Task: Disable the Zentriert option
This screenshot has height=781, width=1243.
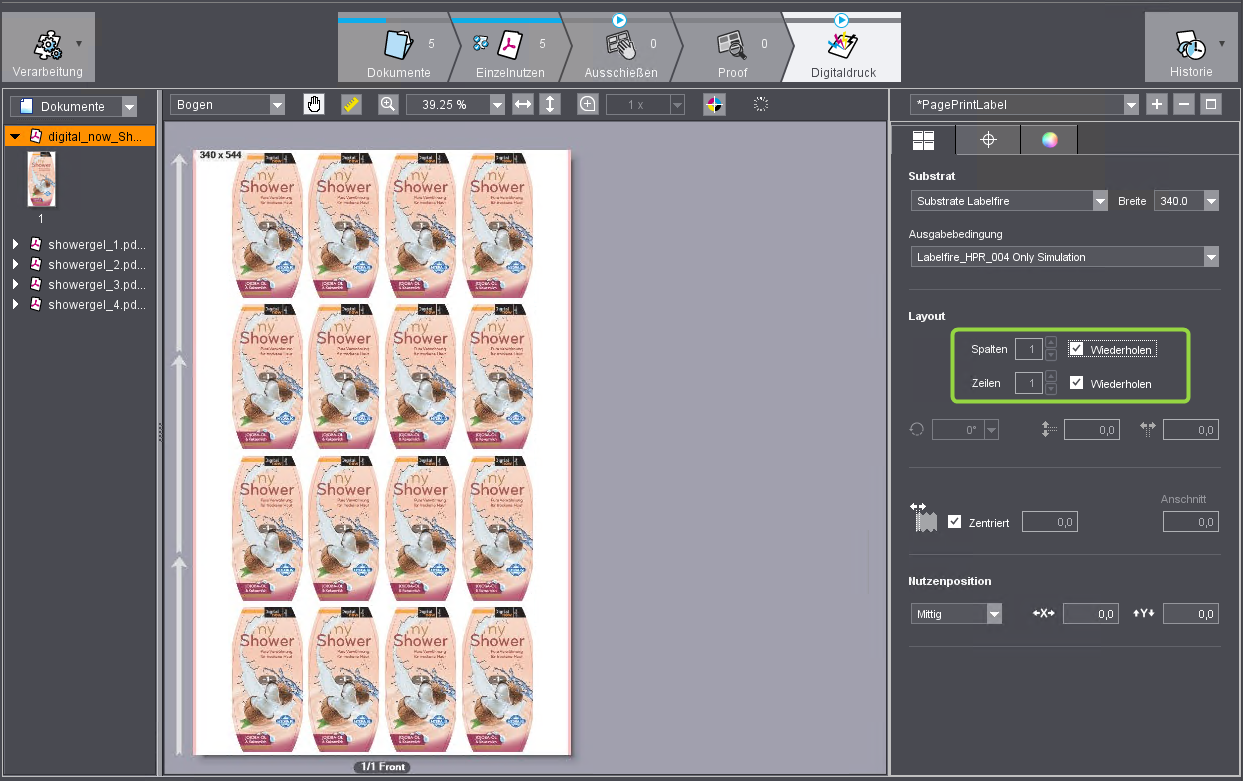Action: point(954,521)
